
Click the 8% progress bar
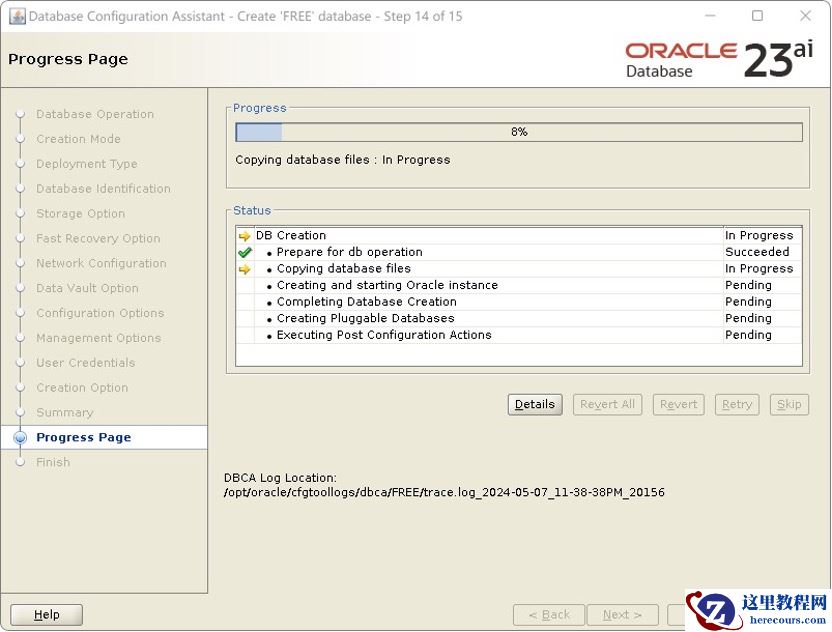coord(519,132)
